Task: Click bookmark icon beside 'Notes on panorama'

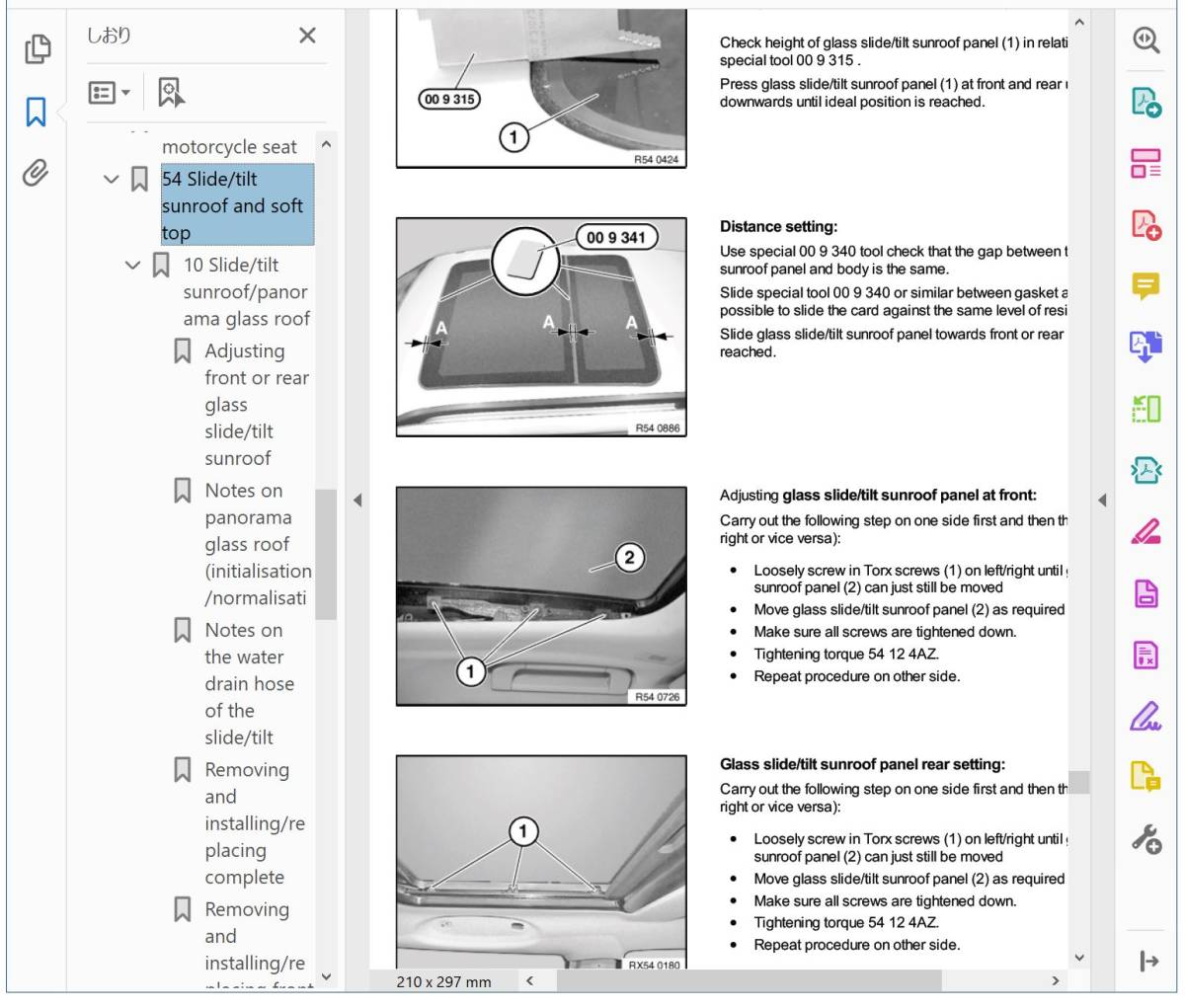Action: click(x=183, y=491)
